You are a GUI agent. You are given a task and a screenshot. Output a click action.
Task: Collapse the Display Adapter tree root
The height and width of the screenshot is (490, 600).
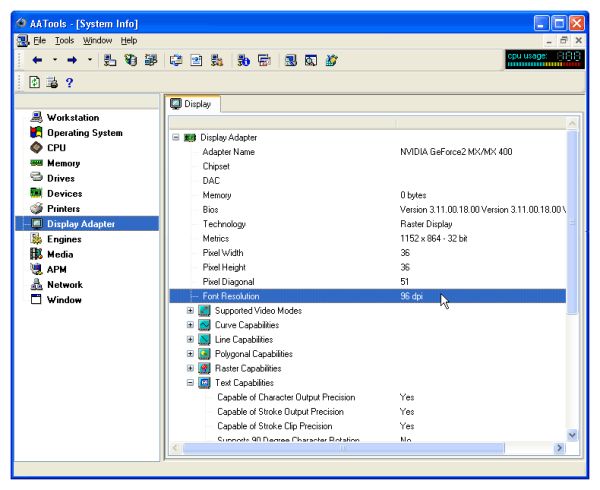point(176,137)
